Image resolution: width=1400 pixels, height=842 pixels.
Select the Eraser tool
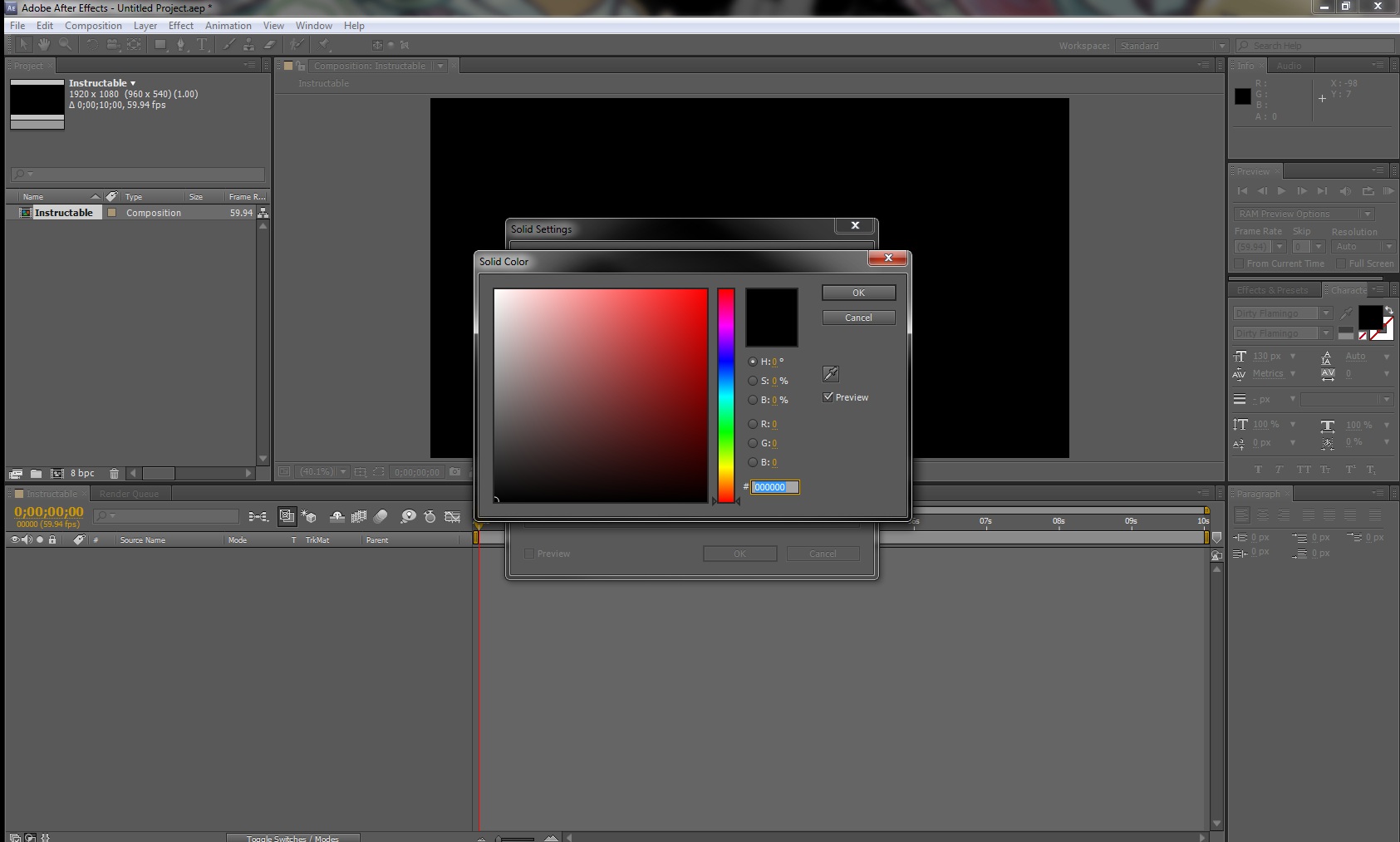tap(269, 45)
